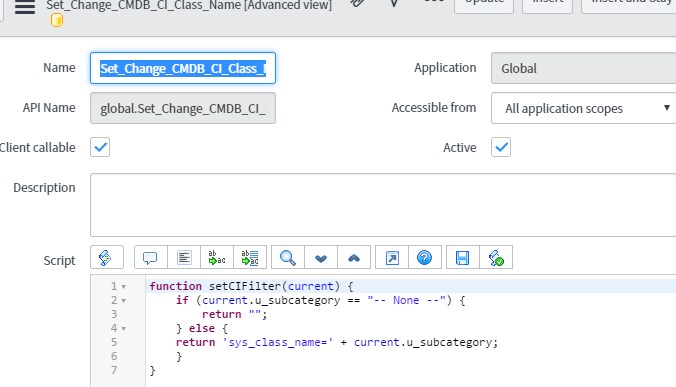Viewport: 676px width, 387px height.
Task: Uncheck the Active checkbox
Action: coord(501,147)
